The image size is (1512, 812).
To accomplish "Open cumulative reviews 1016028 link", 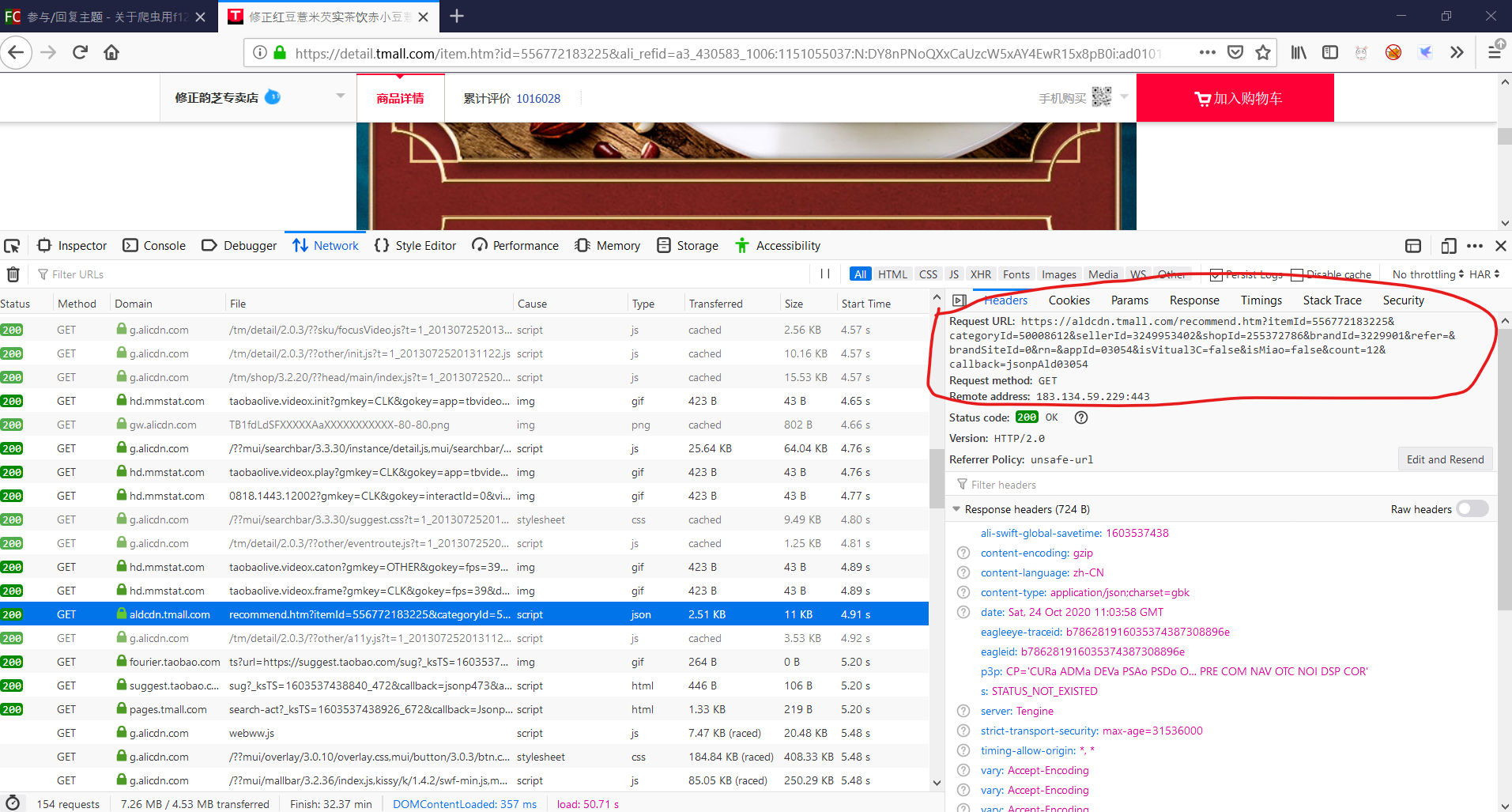I will click(x=511, y=98).
